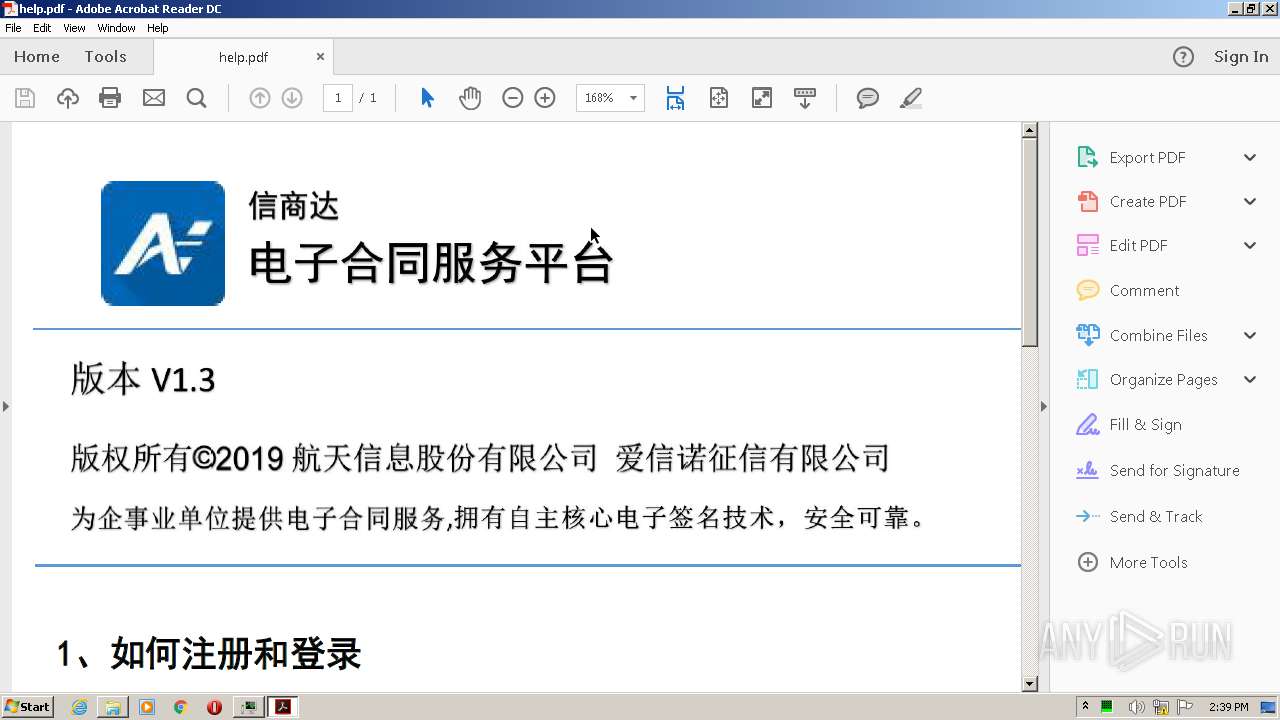Click More Tools in the side panel
Image resolution: width=1280 pixels, height=720 pixels.
pos(1148,562)
